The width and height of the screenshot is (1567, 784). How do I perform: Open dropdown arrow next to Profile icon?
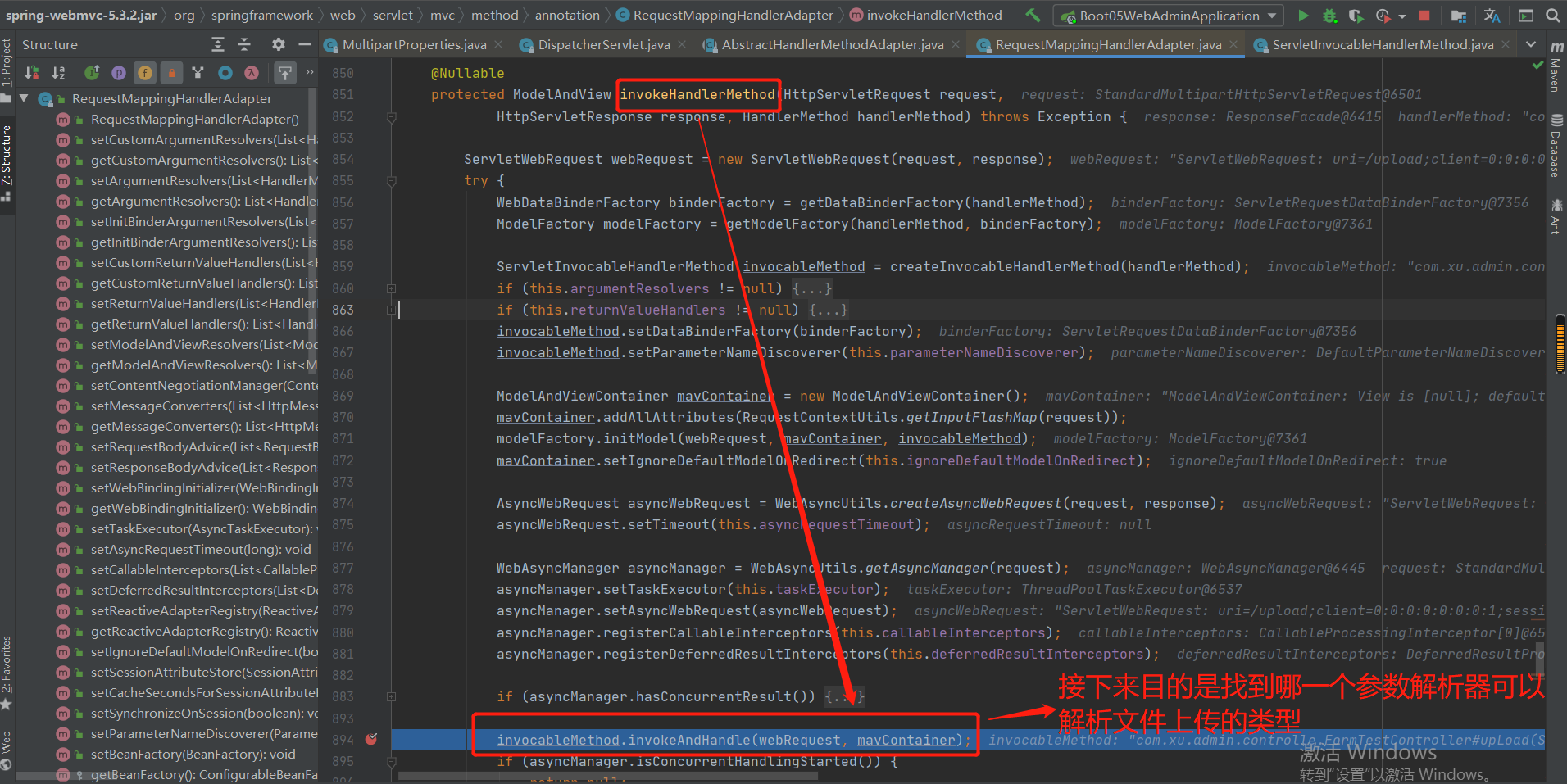click(1402, 16)
